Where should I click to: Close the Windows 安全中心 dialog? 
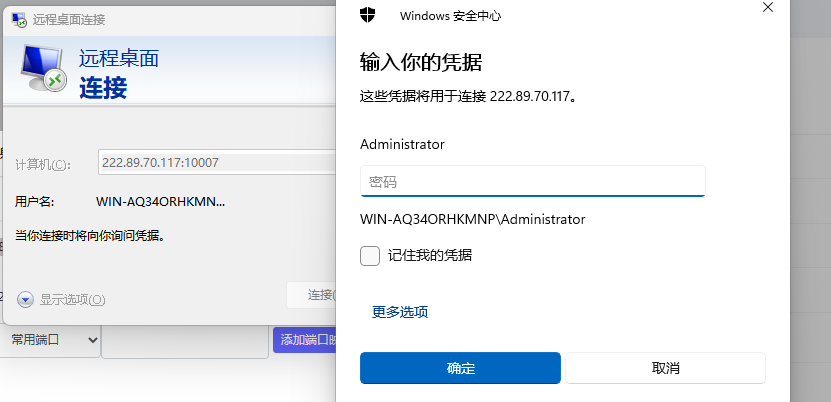point(767,7)
